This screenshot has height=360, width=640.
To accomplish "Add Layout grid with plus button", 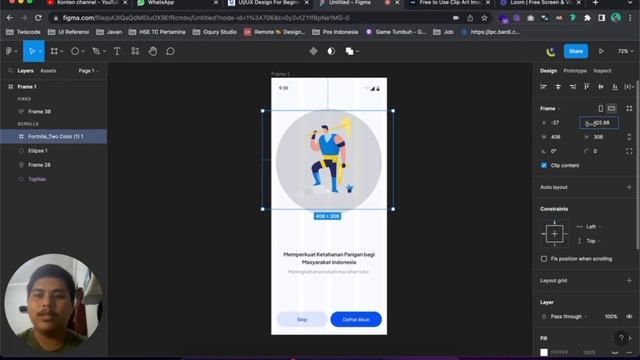I will pos(629,280).
